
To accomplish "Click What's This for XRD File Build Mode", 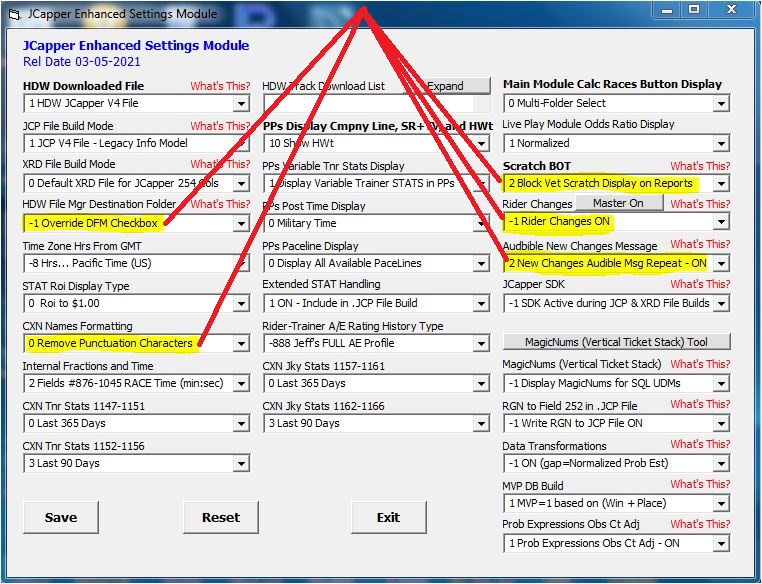I will [x=220, y=164].
